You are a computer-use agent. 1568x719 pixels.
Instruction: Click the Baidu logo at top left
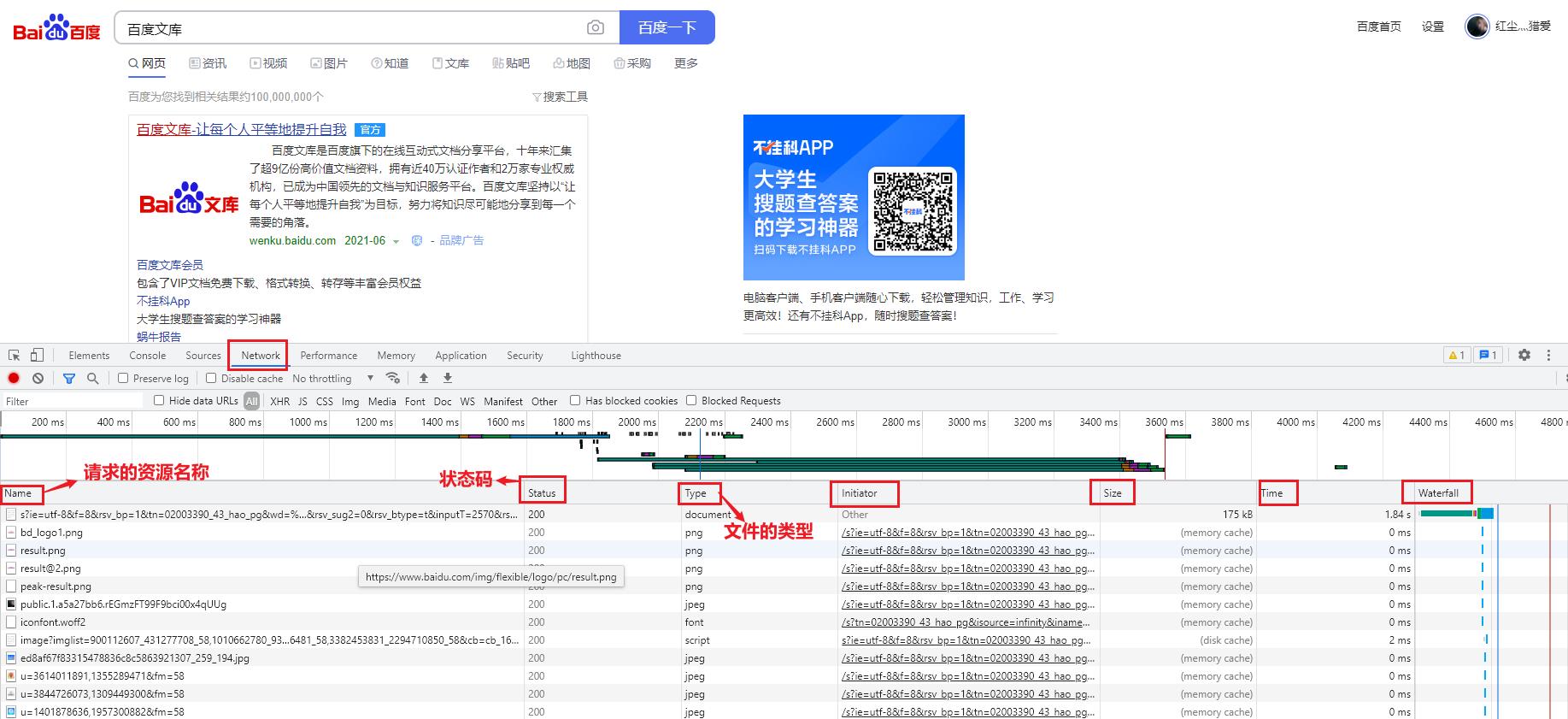tap(56, 28)
